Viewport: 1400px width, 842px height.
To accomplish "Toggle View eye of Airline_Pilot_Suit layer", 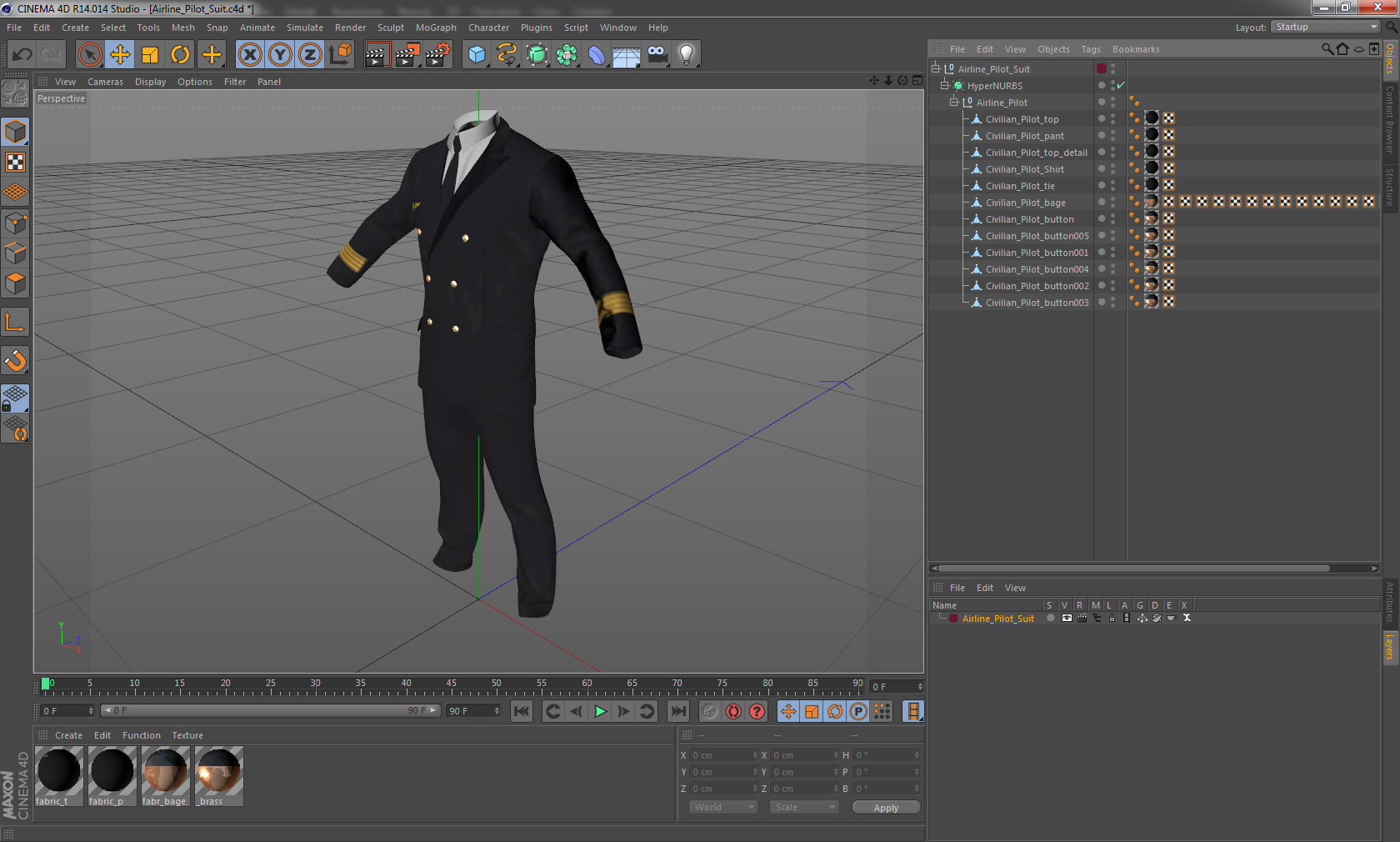I will coord(1067,618).
